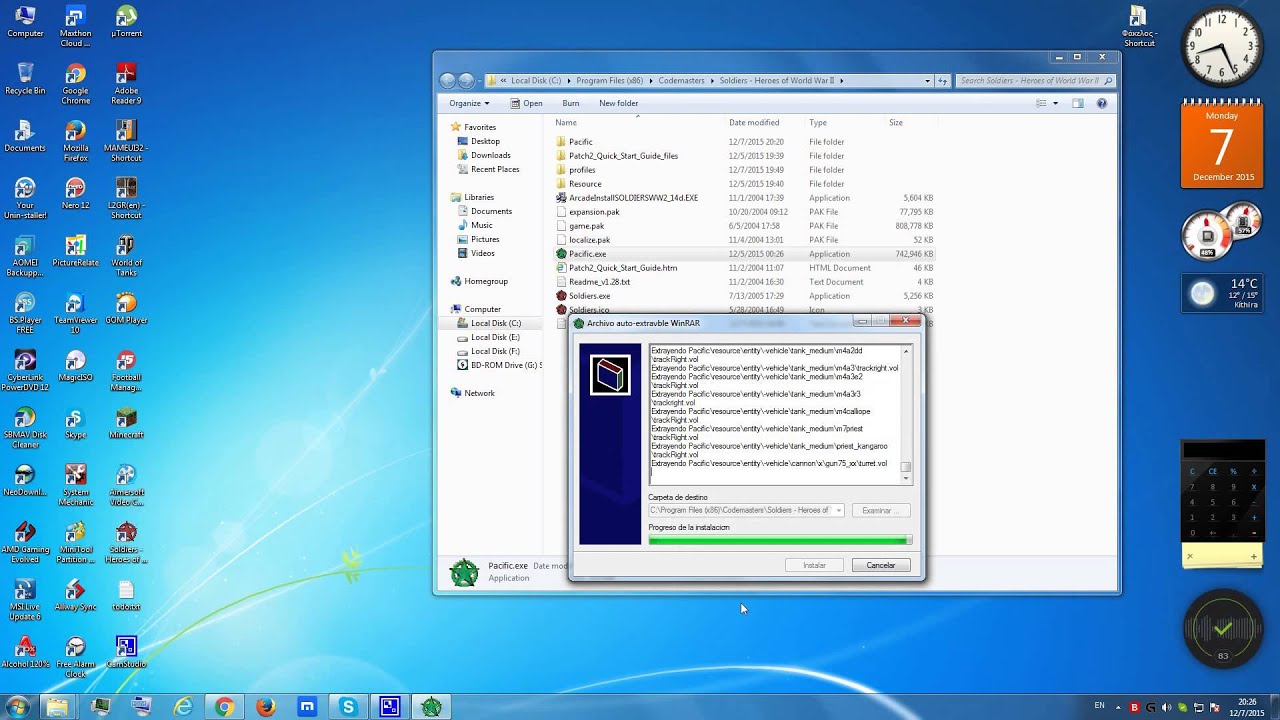The height and width of the screenshot is (720, 1280).
Task: Select the TeamViewer 10 desktop icon
Action: (x=75, y=314)
